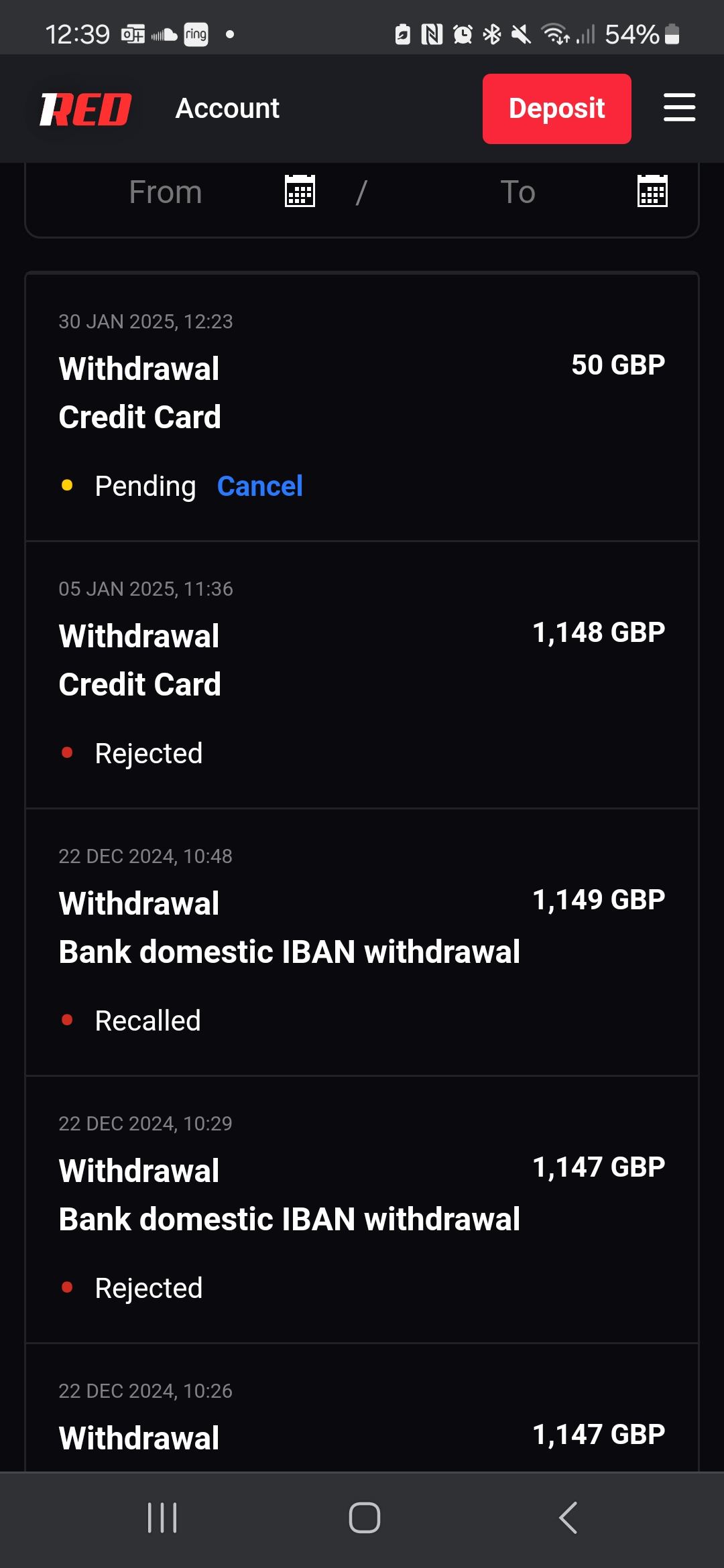Open the hamburger menu
Screen dimensions: 724x1568
coord(679,108)
